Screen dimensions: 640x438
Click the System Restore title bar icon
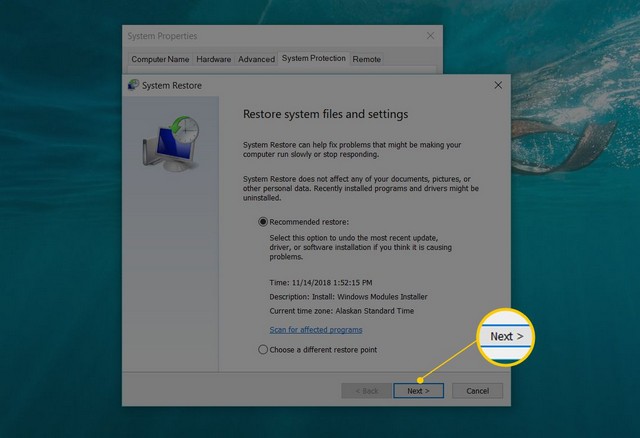click(x=133, y=85)
